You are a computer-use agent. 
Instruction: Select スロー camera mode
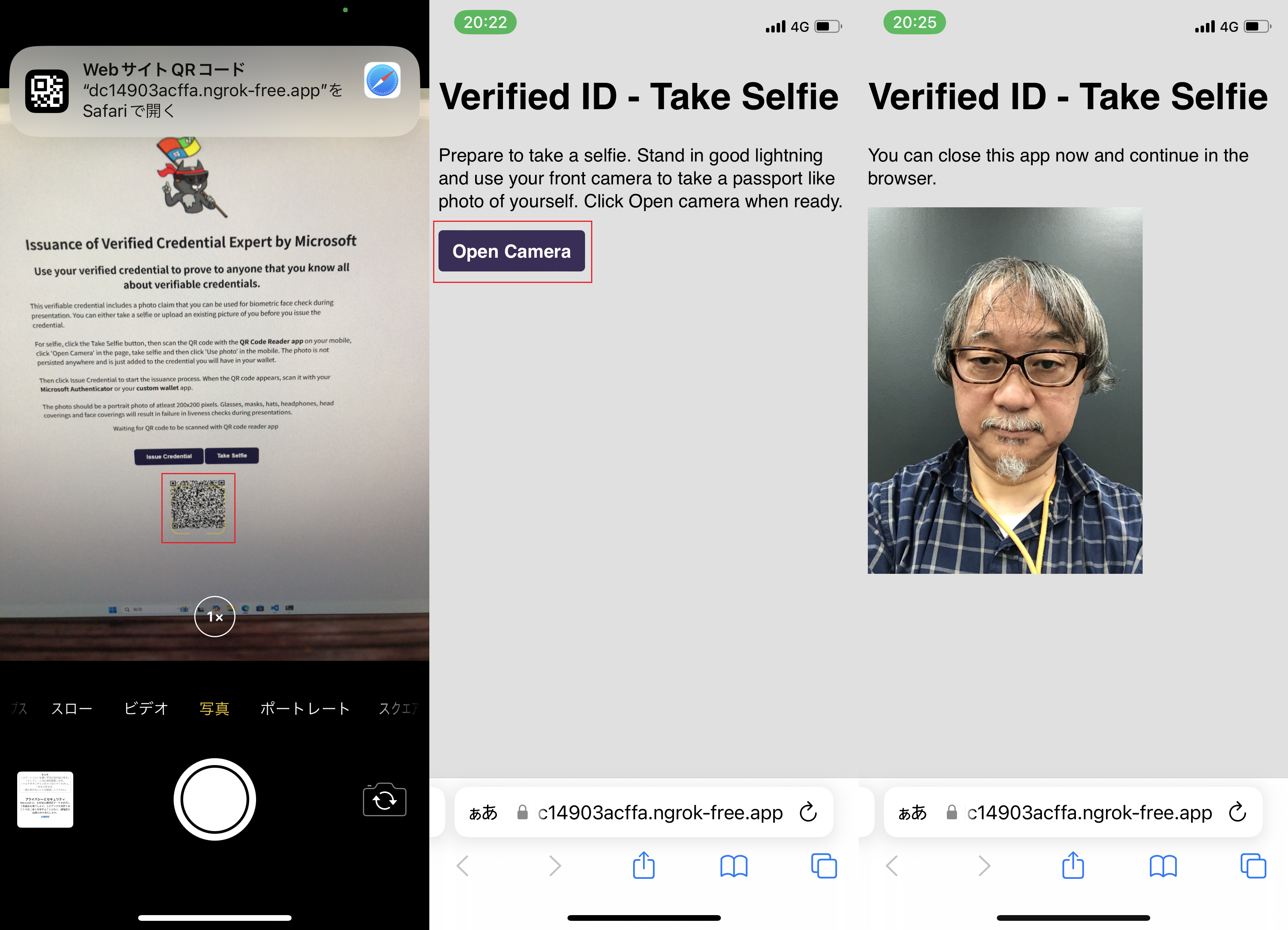(72, 709)
